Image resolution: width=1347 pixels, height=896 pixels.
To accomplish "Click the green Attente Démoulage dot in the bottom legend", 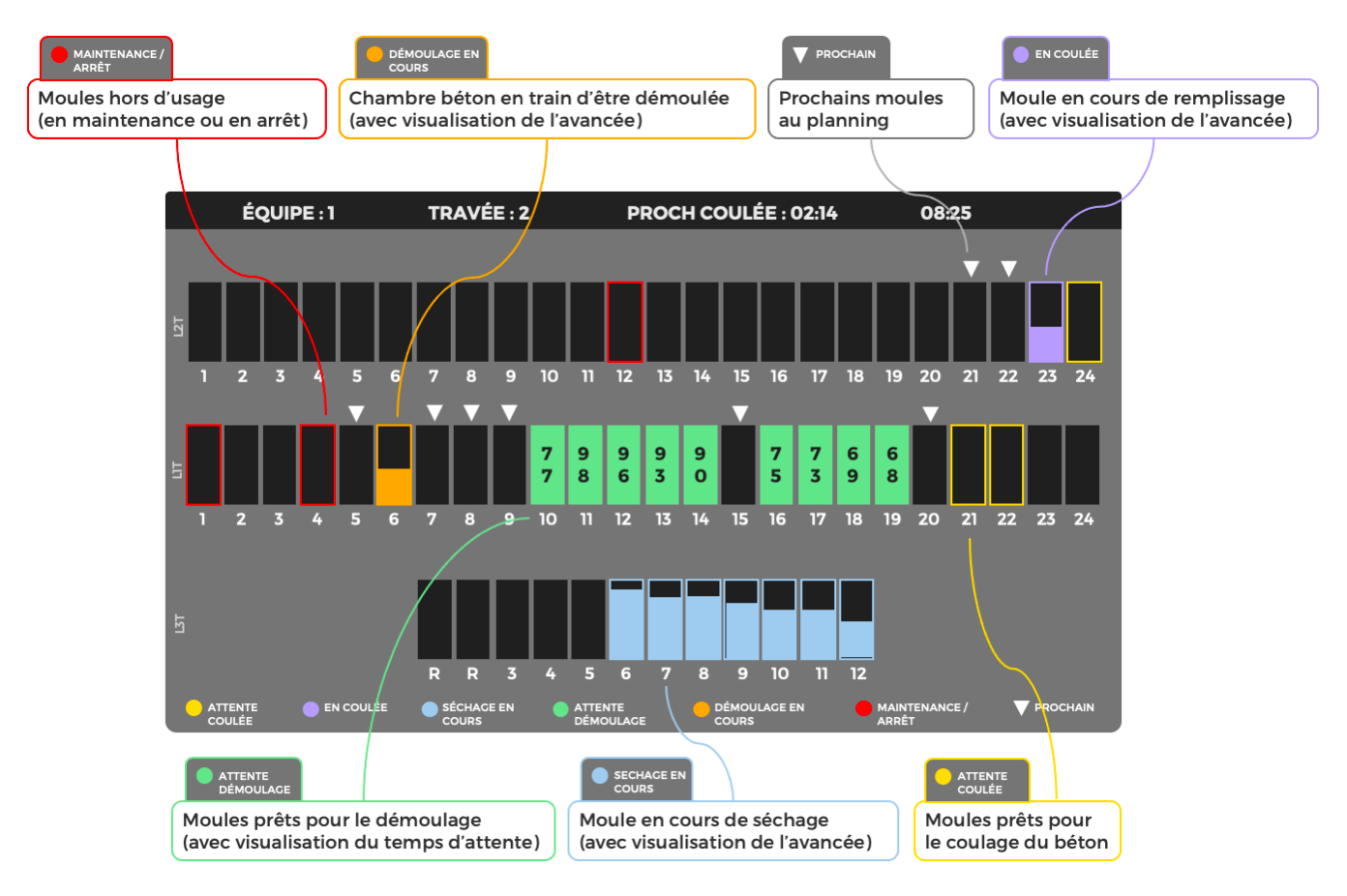I will [x=560, y=709].
